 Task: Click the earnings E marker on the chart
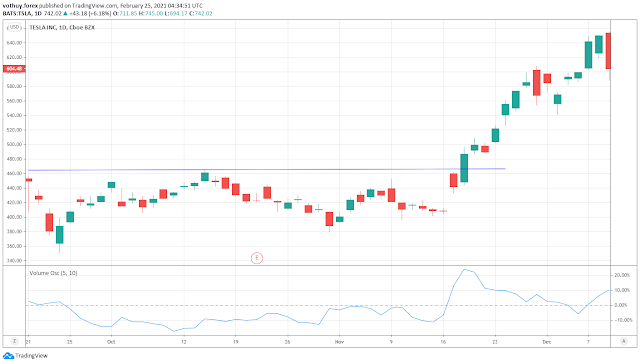pos(257,258)
